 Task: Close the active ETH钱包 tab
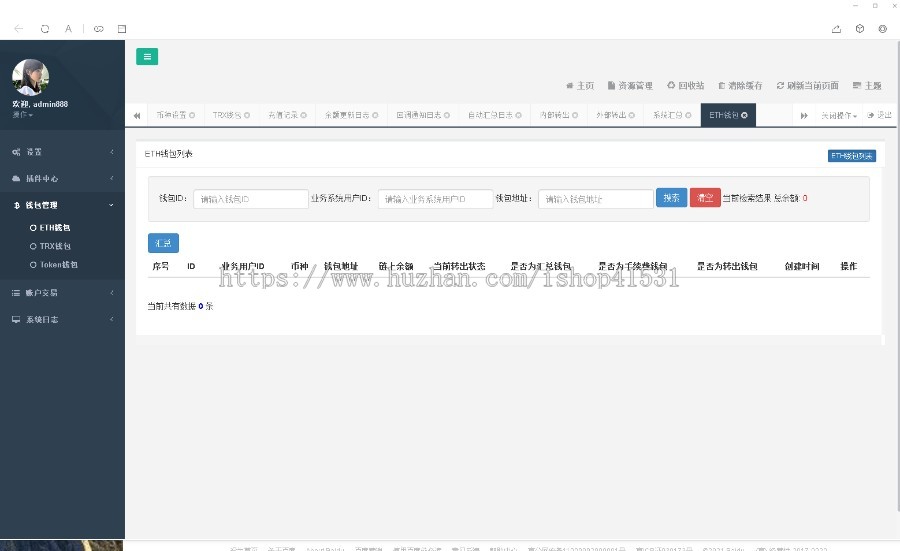click(x=744, y=116)
